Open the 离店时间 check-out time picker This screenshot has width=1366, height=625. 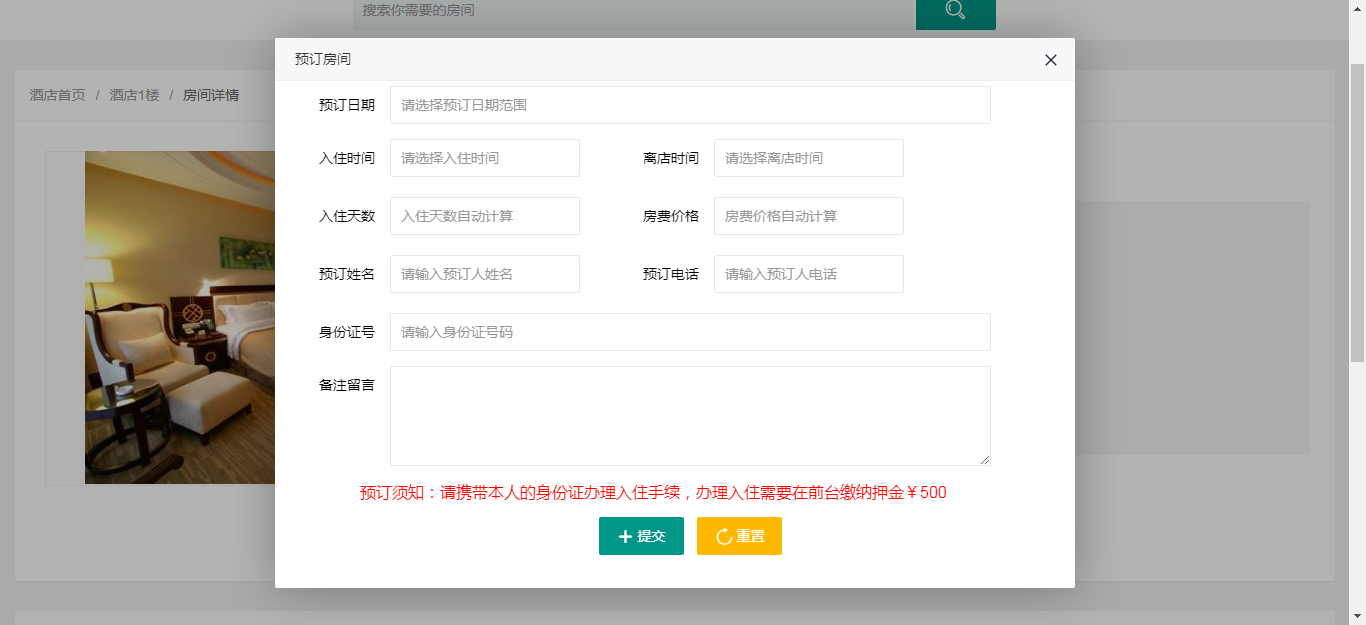click(x=808, y=158)
